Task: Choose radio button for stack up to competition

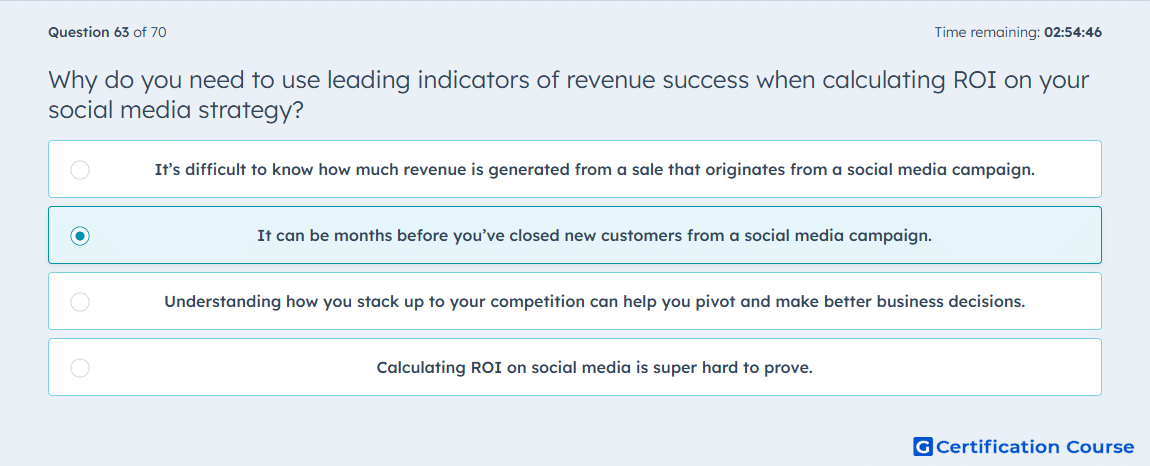Action: 80,302
